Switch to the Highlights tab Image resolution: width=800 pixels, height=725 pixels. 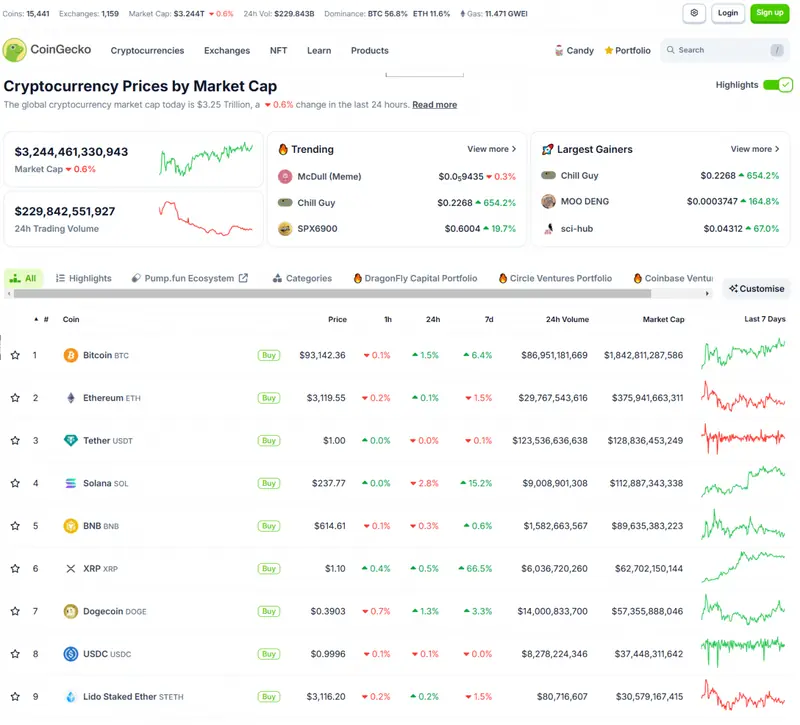(84, 278)
